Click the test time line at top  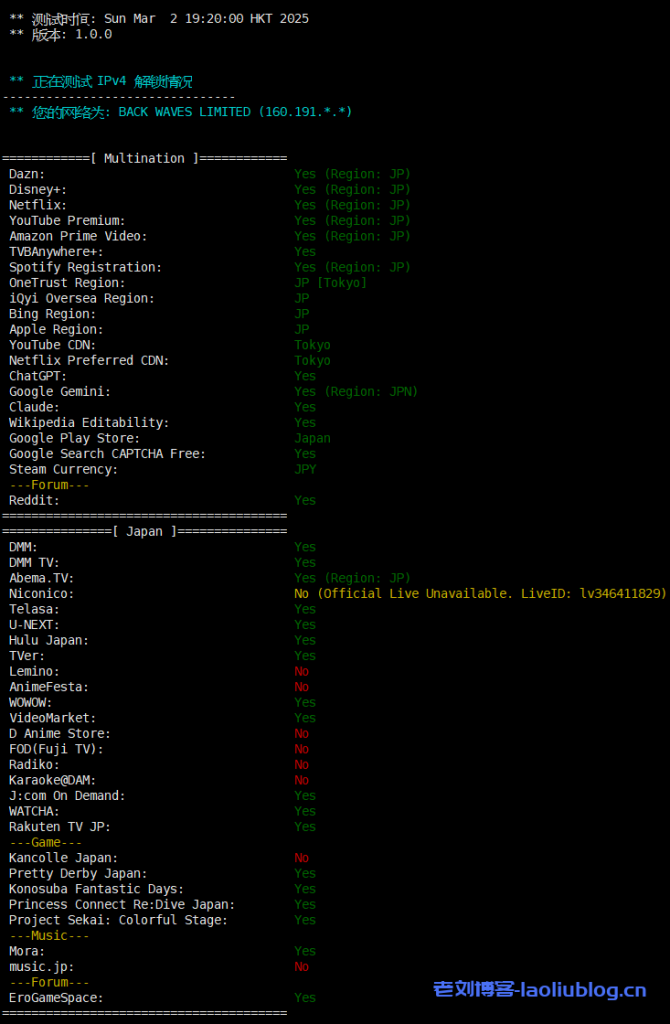pos(160,19)
